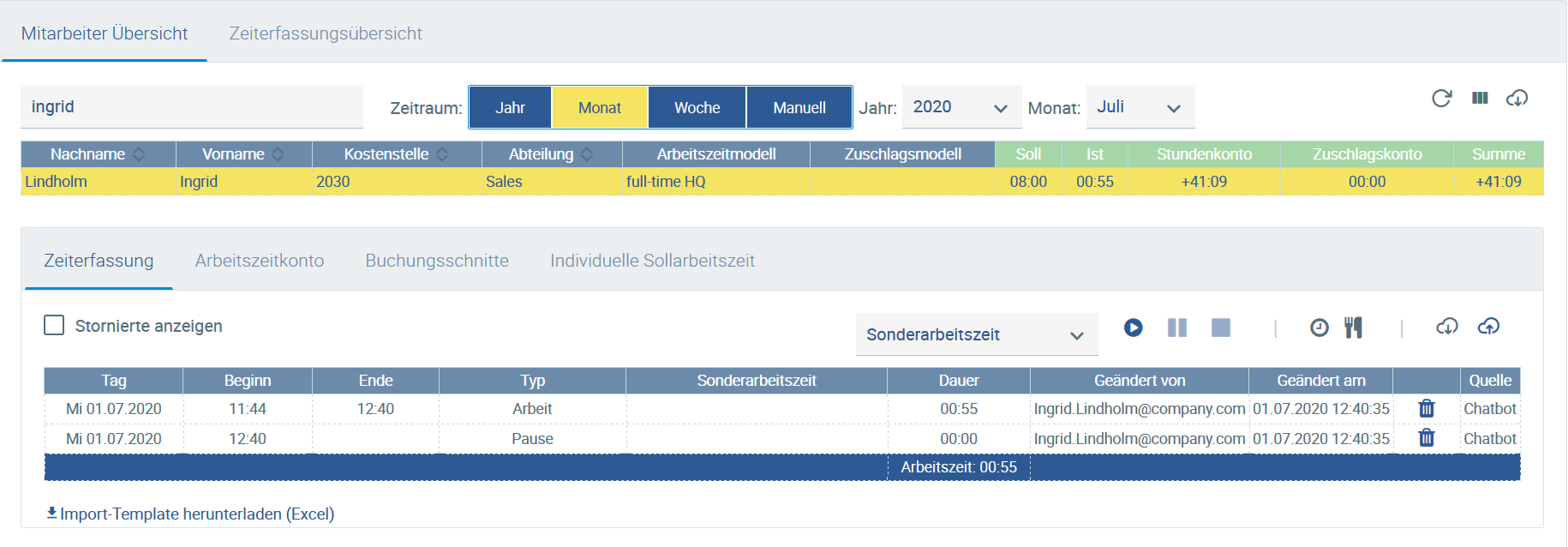Click the Dauer 00:55 cell

959,409
